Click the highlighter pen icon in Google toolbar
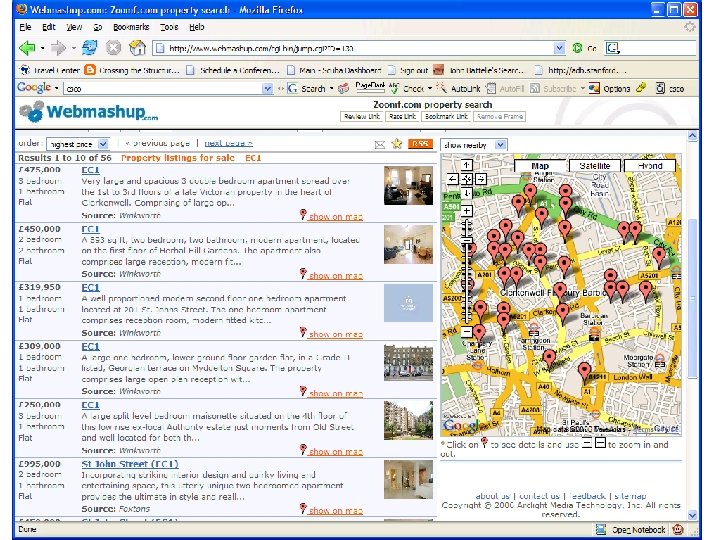Screen dimensions: 720x540 [x=641, y=88]
